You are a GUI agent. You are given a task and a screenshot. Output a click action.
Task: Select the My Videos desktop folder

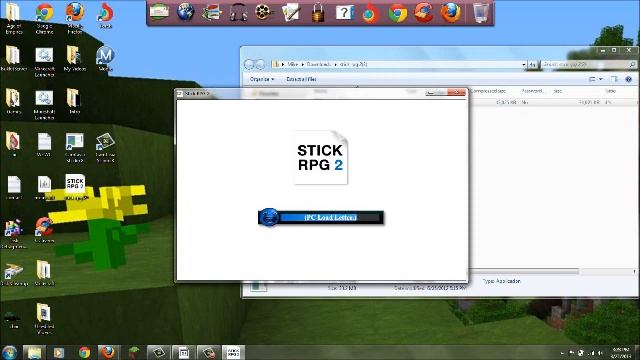(75, 59)
